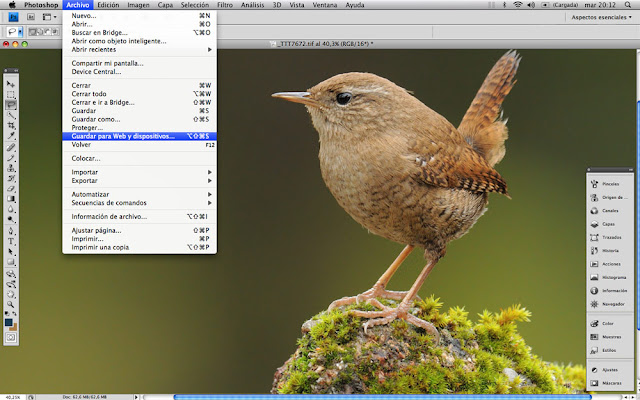640x400 pixels.
Task: Open the foreground color swatch
Action: (x=9, y=322)
